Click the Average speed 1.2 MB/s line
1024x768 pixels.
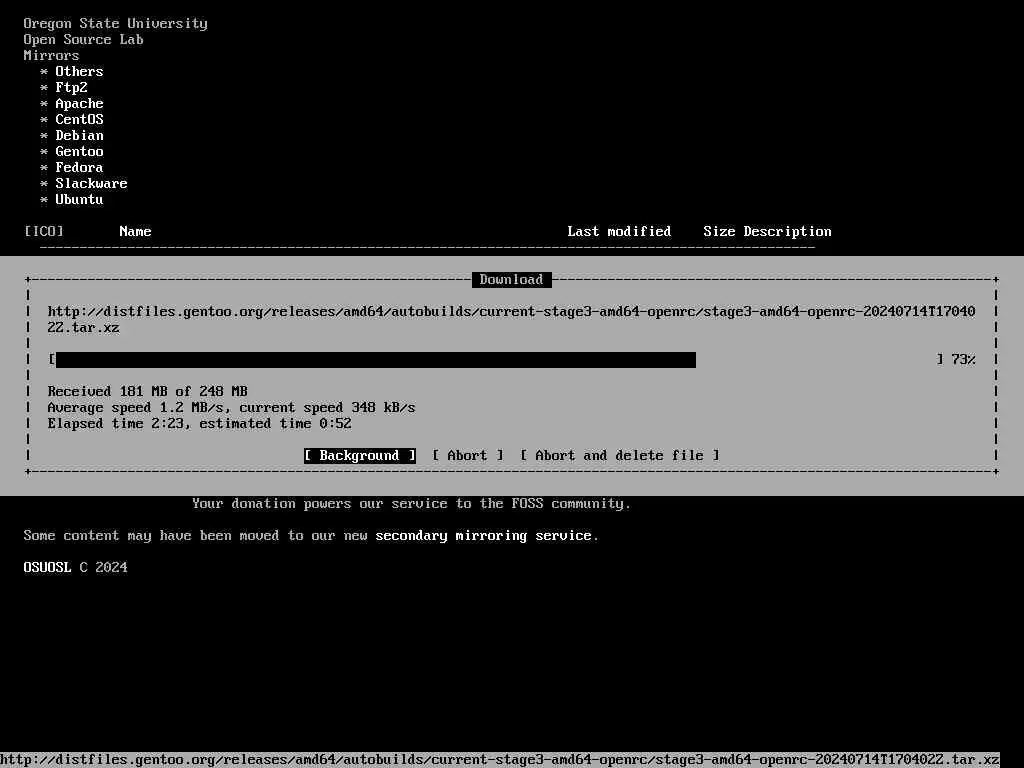[x=231, y=408]
